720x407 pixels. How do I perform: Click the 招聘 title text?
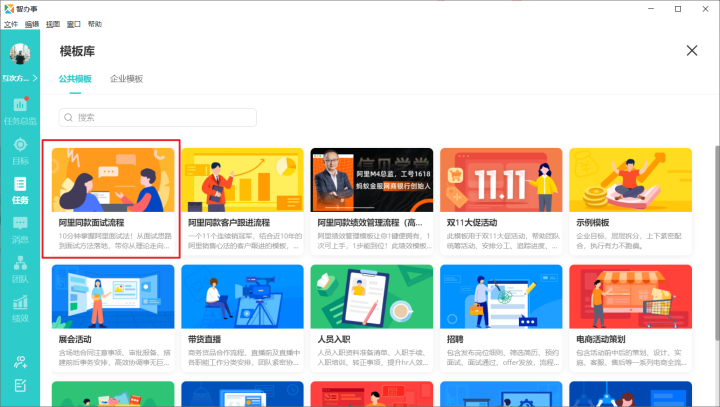click(x=455, y=339)
